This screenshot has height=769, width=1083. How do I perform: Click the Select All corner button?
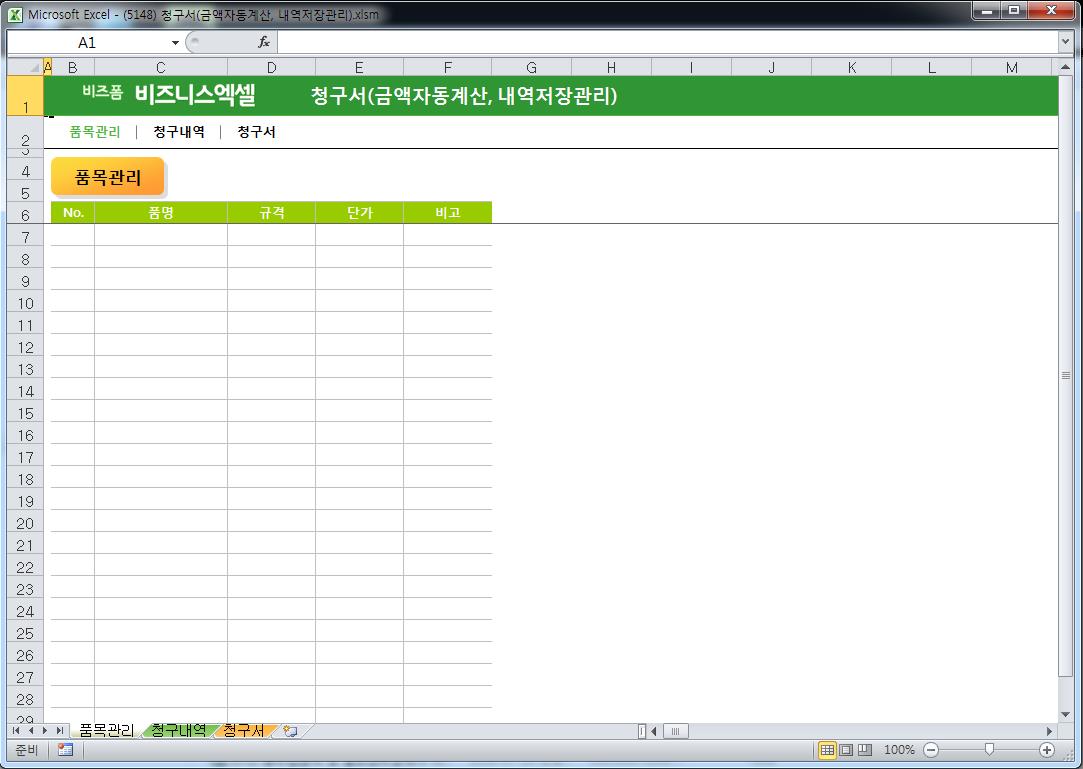(26, 67)
